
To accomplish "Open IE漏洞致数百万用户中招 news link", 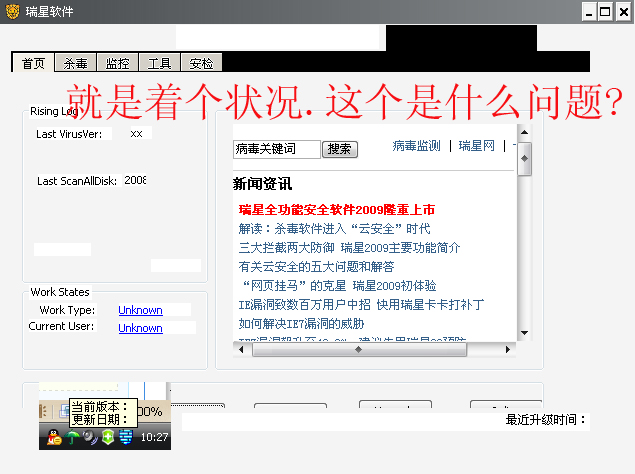I will [361, 305].
